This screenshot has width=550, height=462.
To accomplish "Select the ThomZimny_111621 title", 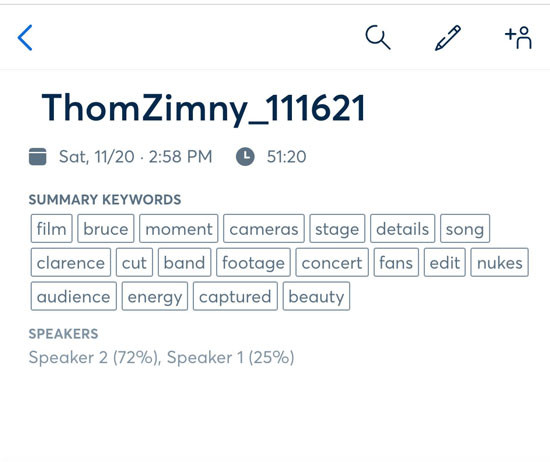I will 204,108.
